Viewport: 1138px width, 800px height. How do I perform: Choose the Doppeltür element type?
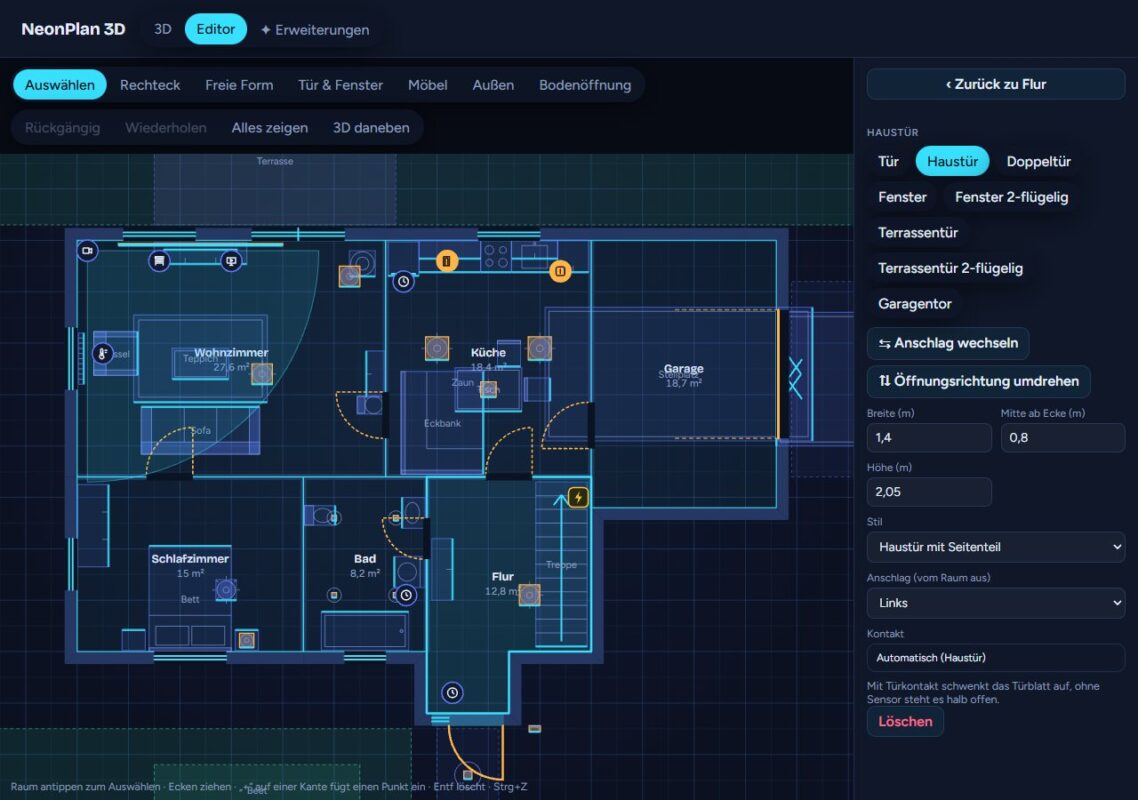tap(1039, 161)
